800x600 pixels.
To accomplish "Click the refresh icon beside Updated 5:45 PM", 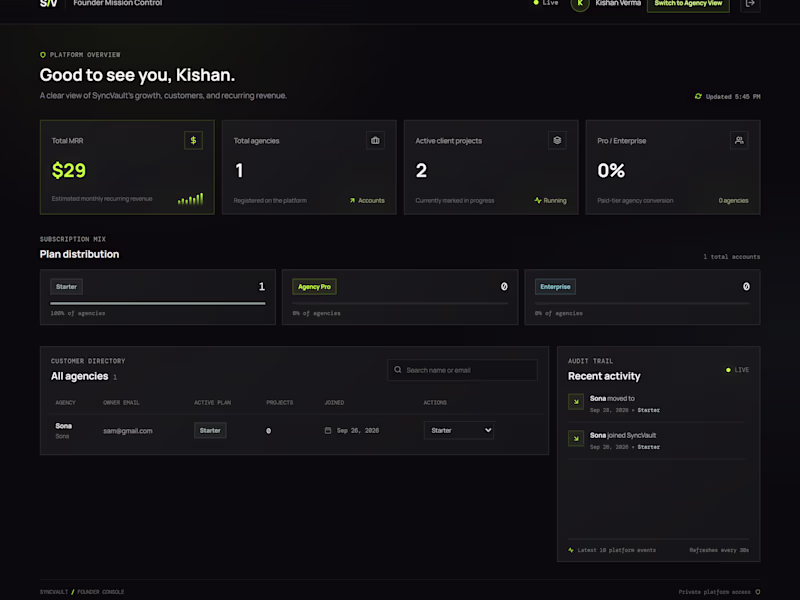I will pos(698,96).
